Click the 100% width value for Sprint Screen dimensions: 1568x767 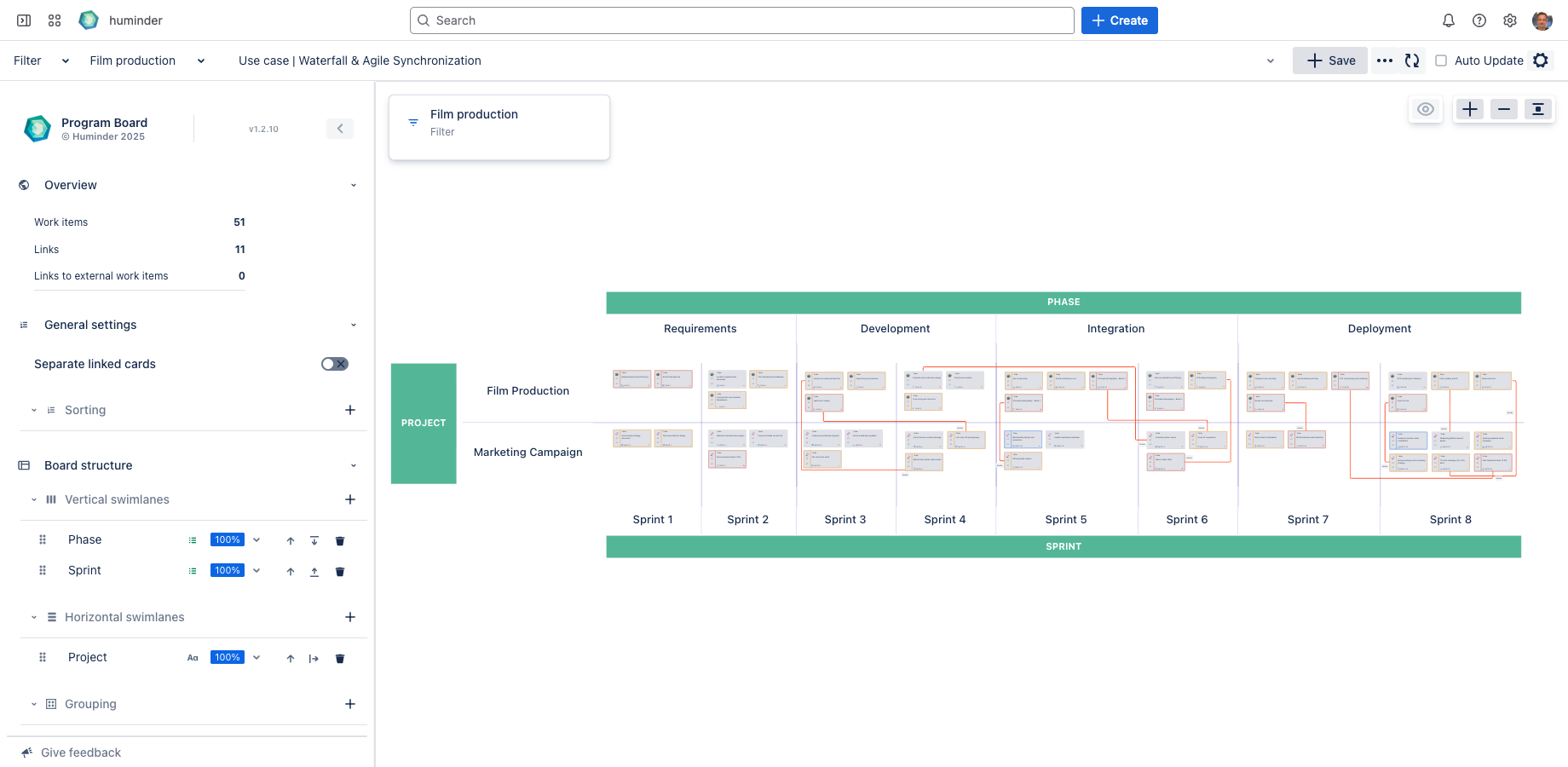[227, 570]
